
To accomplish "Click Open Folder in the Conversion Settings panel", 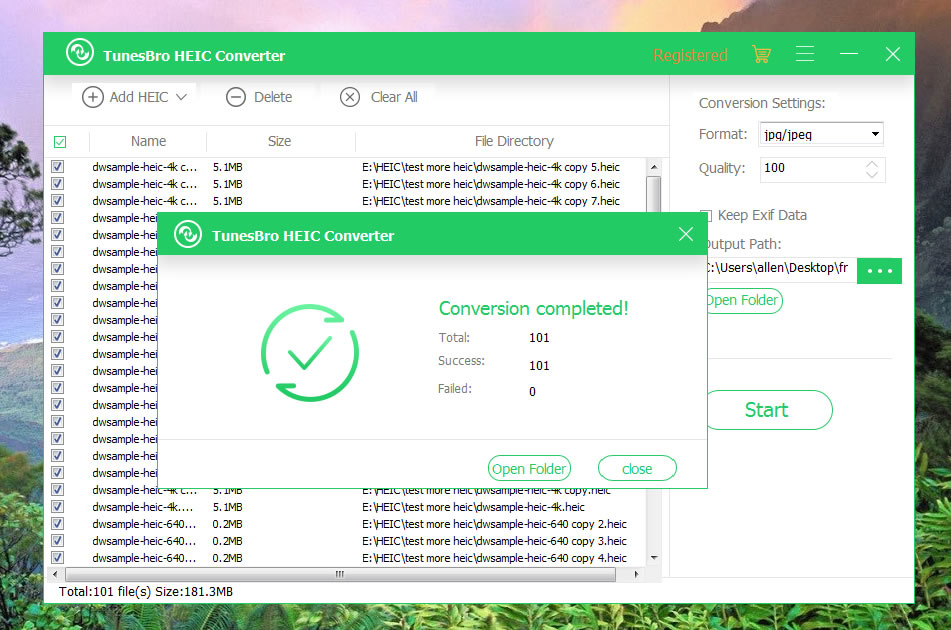I will (x=744, y=301).
